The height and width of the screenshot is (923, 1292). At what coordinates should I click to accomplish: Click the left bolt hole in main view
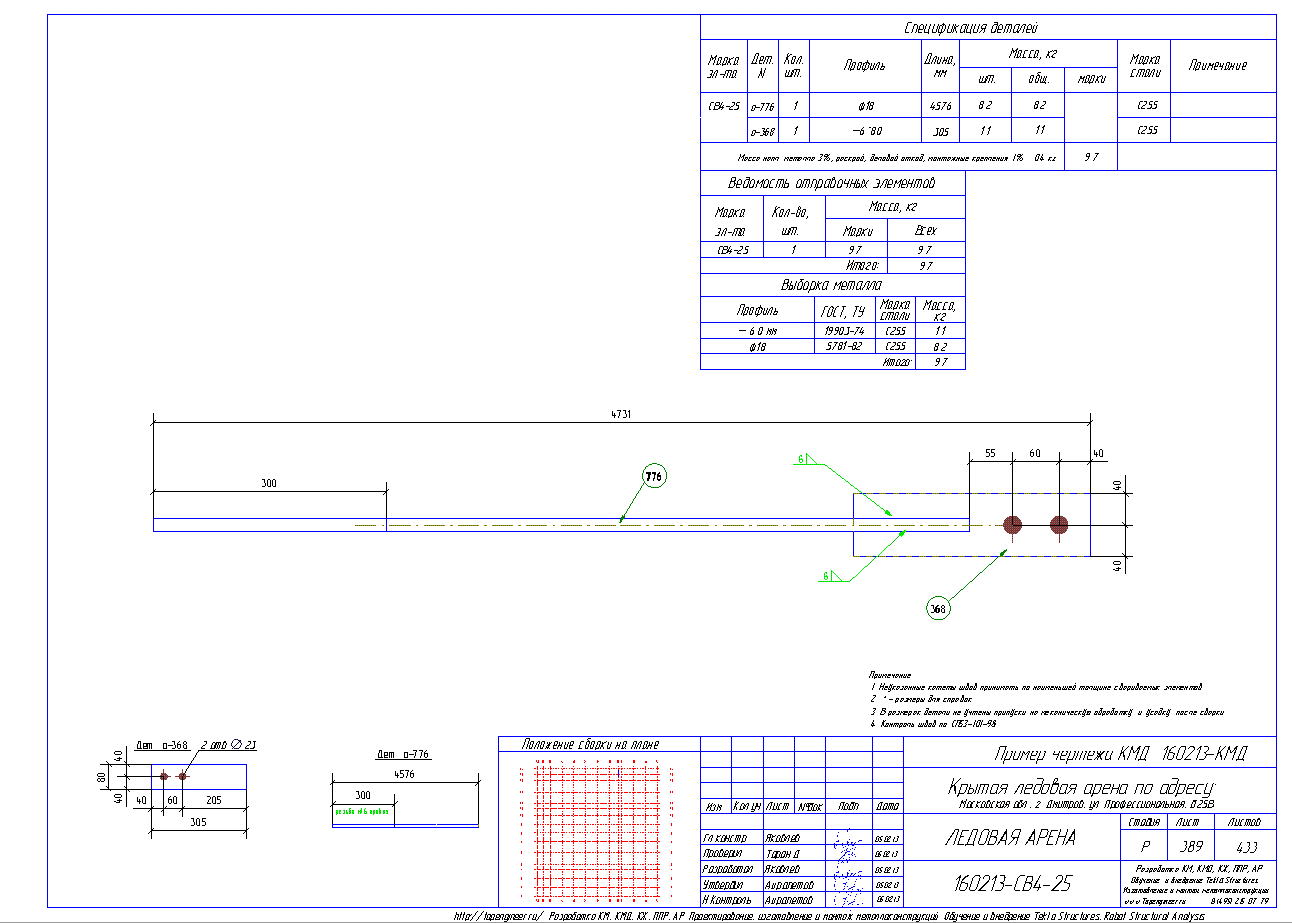1013,525
